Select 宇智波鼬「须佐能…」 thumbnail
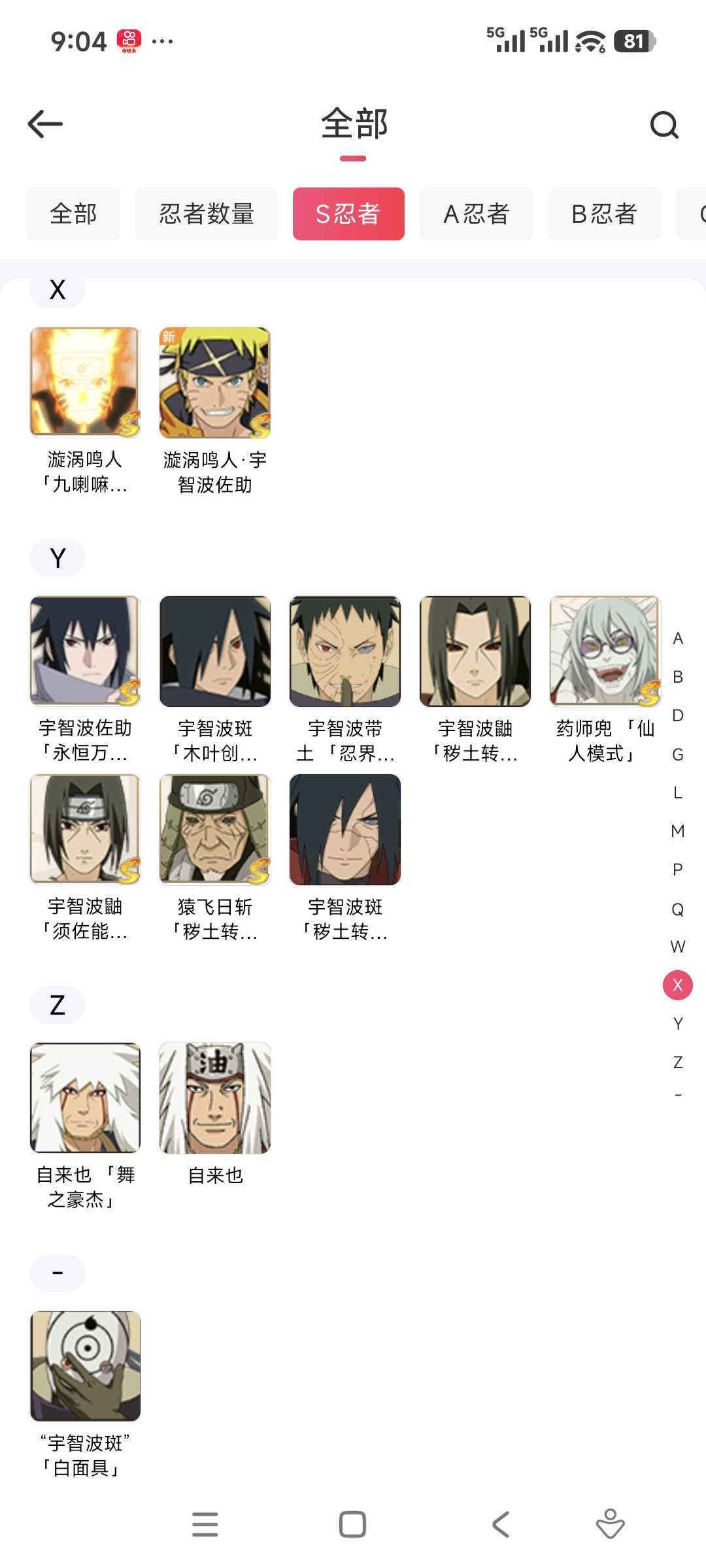 click(x=85, y=829)
